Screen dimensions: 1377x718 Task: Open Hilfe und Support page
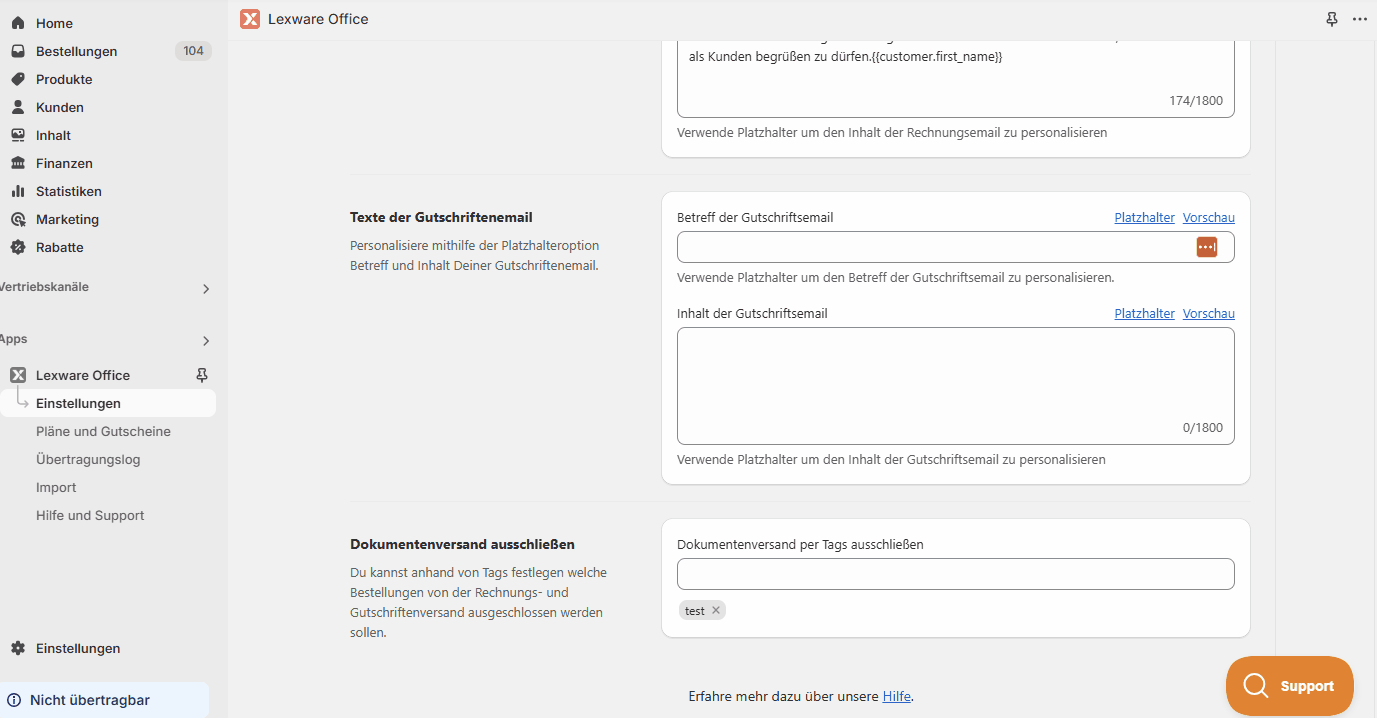tap(90, 515)
